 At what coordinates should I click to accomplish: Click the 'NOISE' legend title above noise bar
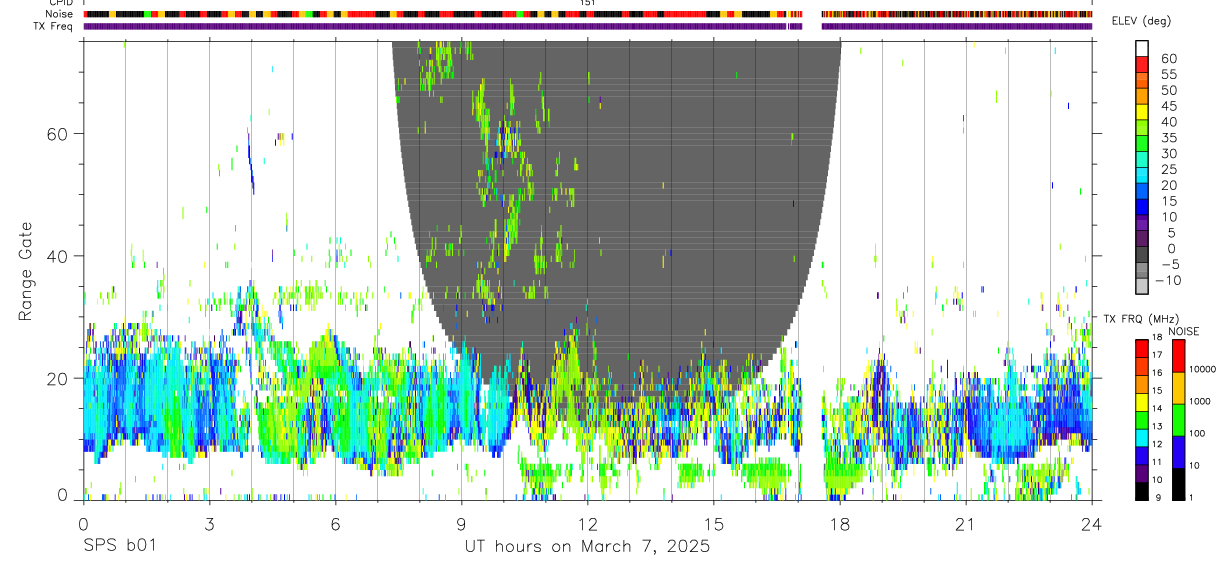click(1183, 331)
